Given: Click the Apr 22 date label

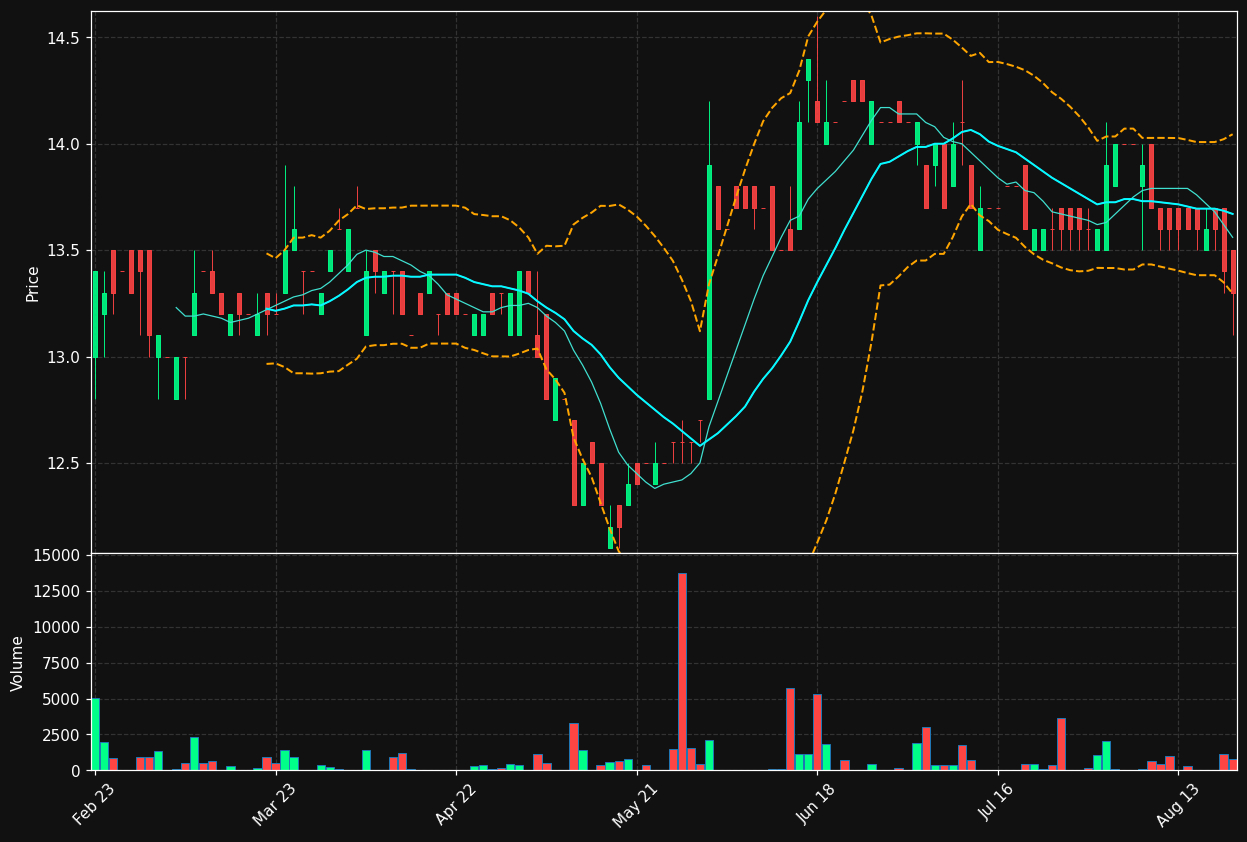Looking at the screenshot, I should [454, 804].
